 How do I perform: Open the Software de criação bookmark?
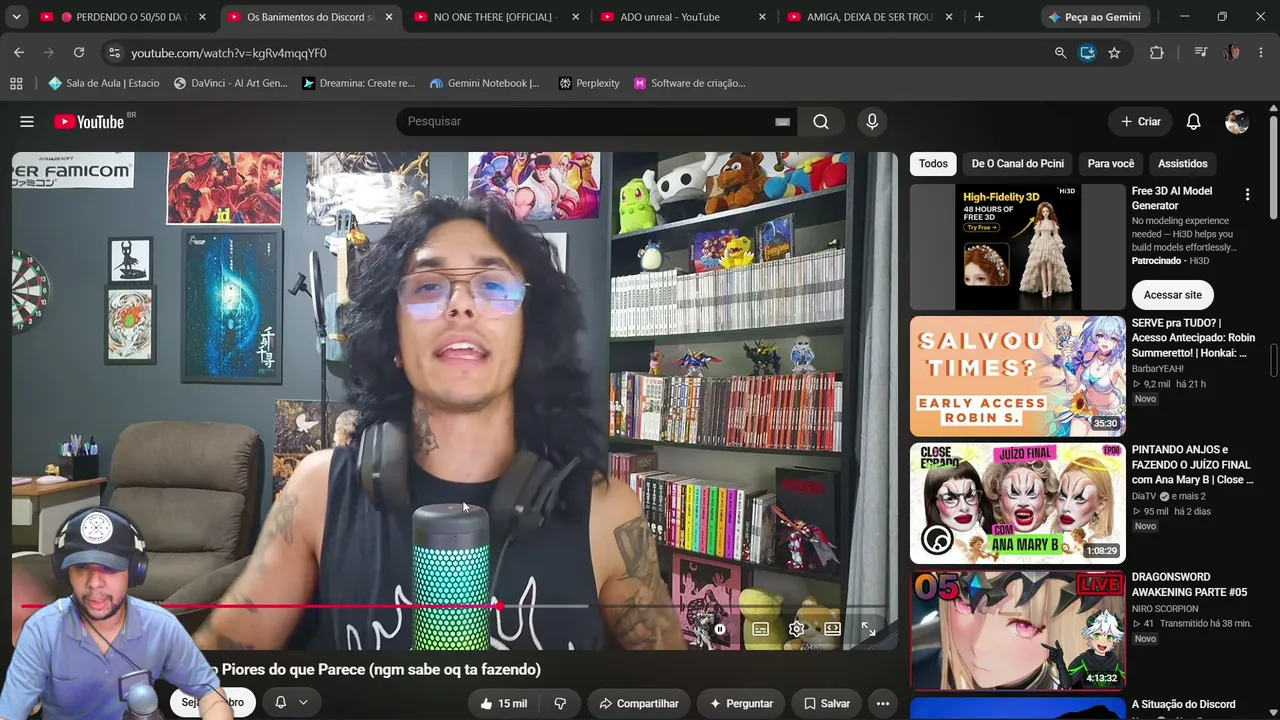pos(690,83)
